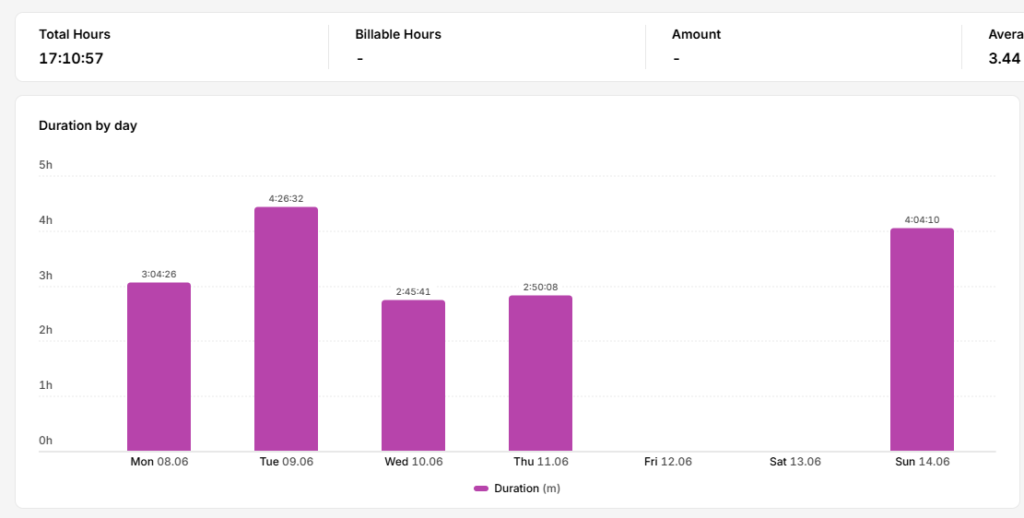Click the Duration by day heading
This screenshot has width=1024, height=518.
point(88,125)
